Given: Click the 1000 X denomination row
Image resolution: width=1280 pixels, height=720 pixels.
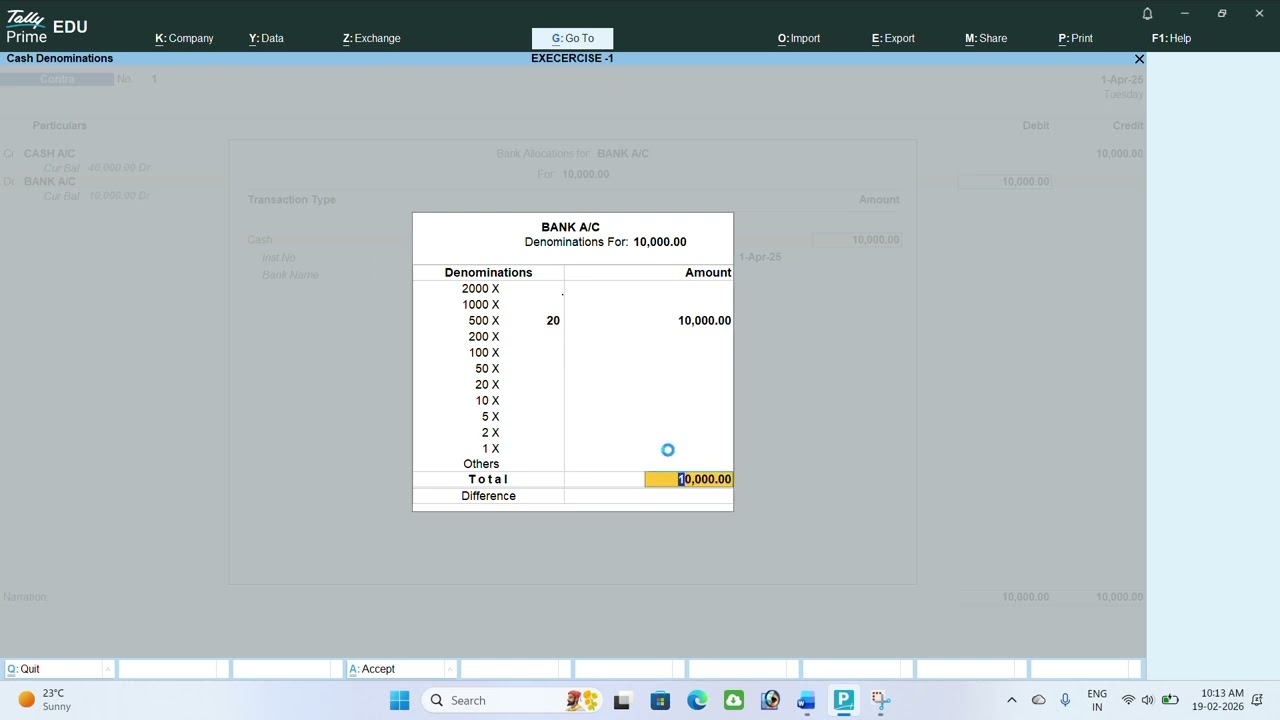Looking at the screenshot, I should pos(572,304).
